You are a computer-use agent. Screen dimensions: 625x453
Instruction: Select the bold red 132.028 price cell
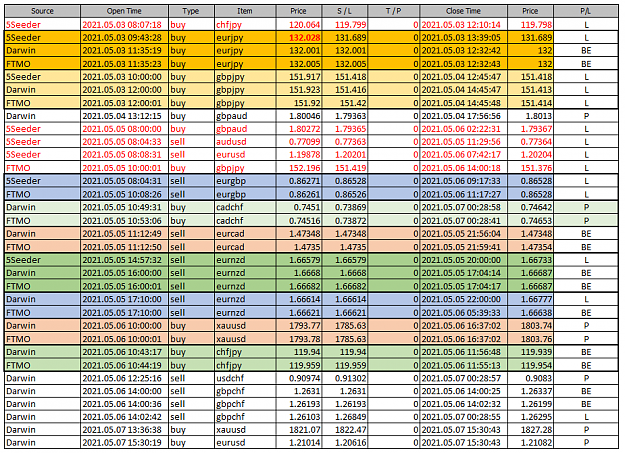(x=299, y=38)
